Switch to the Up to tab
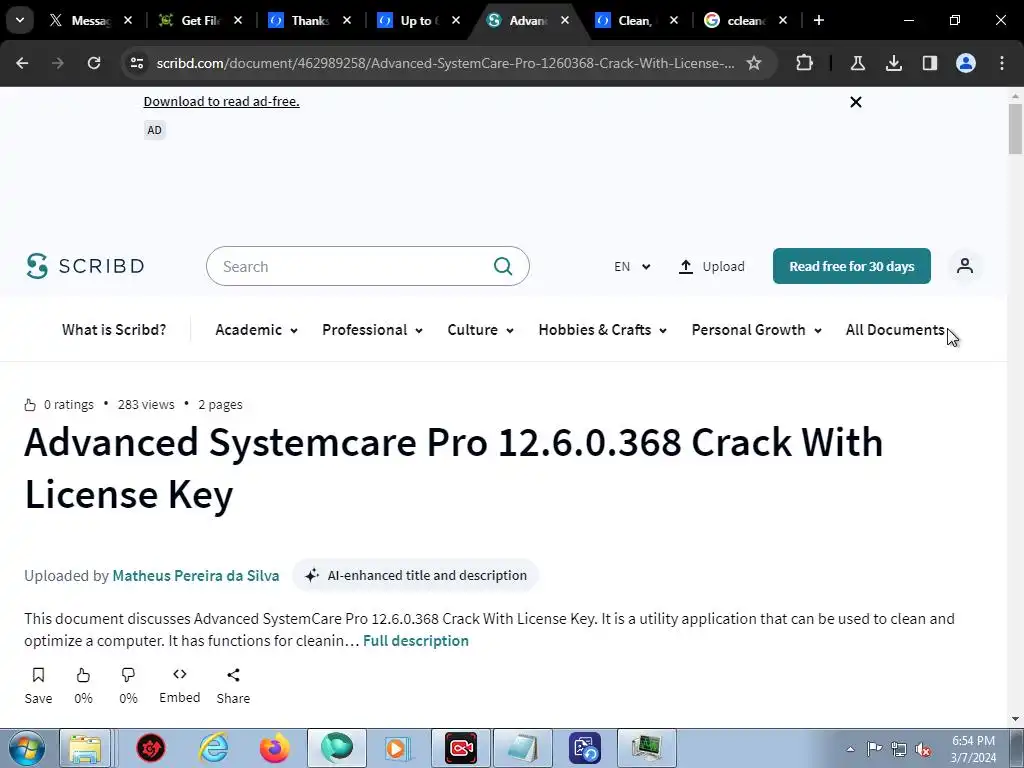This screenshot has width=1024, height=768. tap(418, 20)
